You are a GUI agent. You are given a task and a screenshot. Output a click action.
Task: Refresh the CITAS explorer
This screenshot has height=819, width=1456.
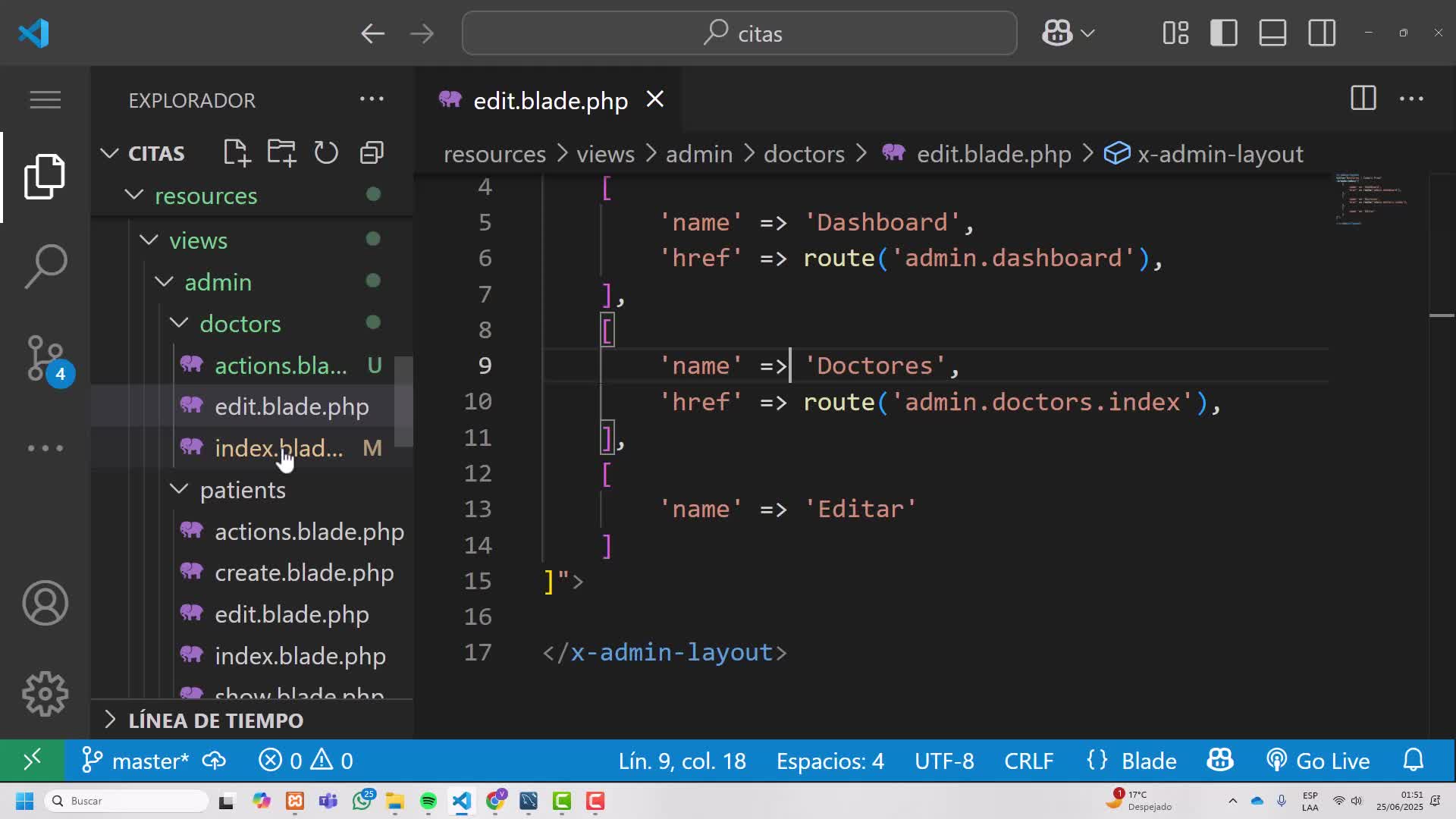pyautogui.click(x=327, y=153)
